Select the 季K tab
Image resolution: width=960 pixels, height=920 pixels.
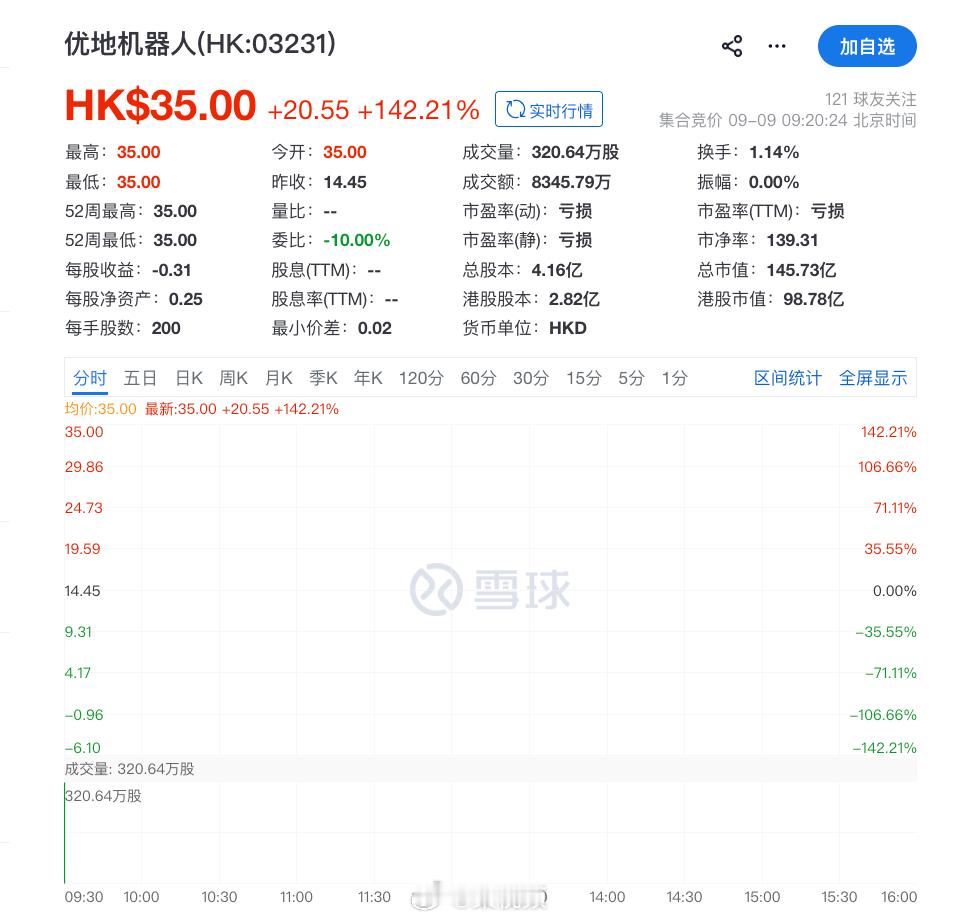(x=323, y=378)
